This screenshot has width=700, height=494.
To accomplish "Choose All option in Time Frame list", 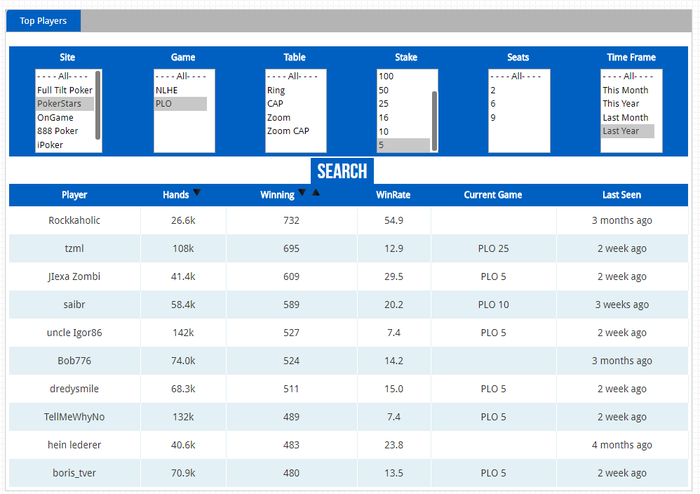I will tap(628, 76).
